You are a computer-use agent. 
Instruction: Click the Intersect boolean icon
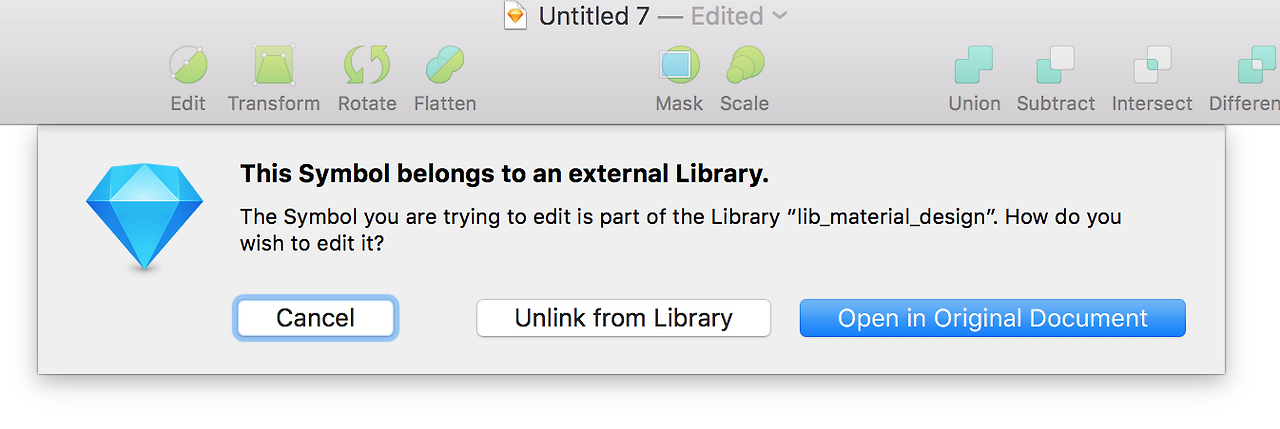pos(1152,66)
